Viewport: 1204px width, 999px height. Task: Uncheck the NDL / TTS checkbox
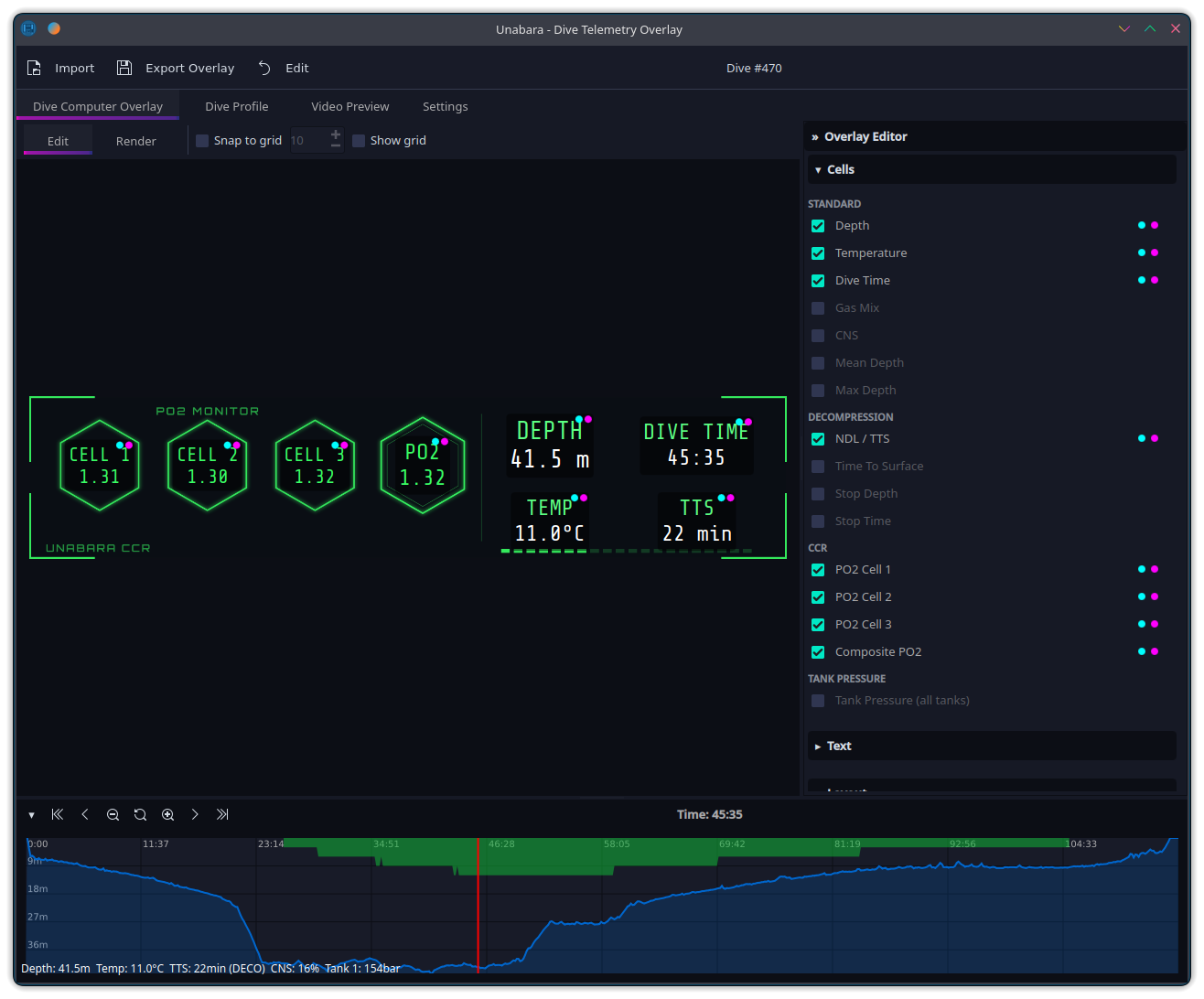818,439
